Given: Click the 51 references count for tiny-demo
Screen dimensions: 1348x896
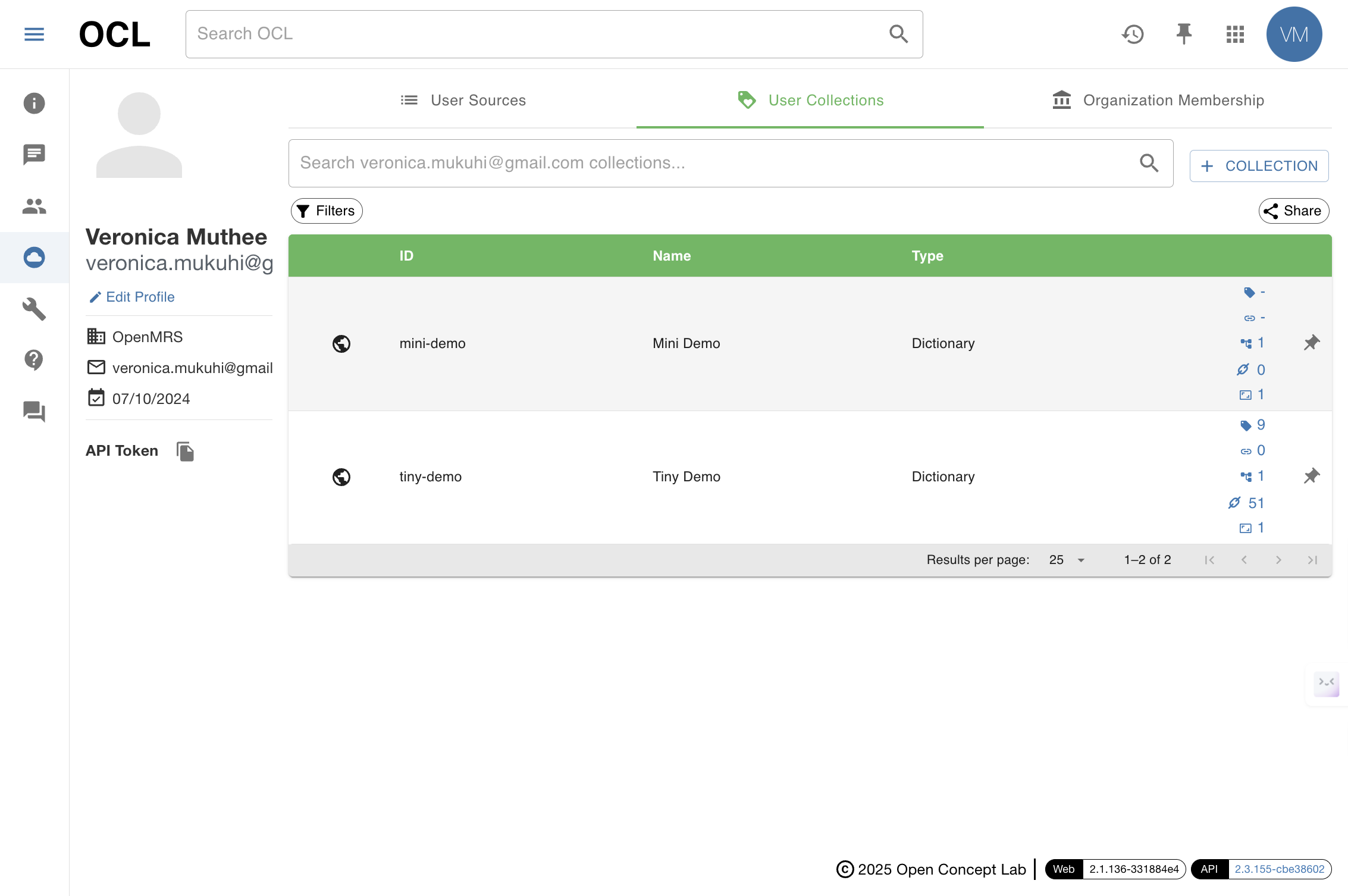Looking at the screenshot, I should 1247,503.
